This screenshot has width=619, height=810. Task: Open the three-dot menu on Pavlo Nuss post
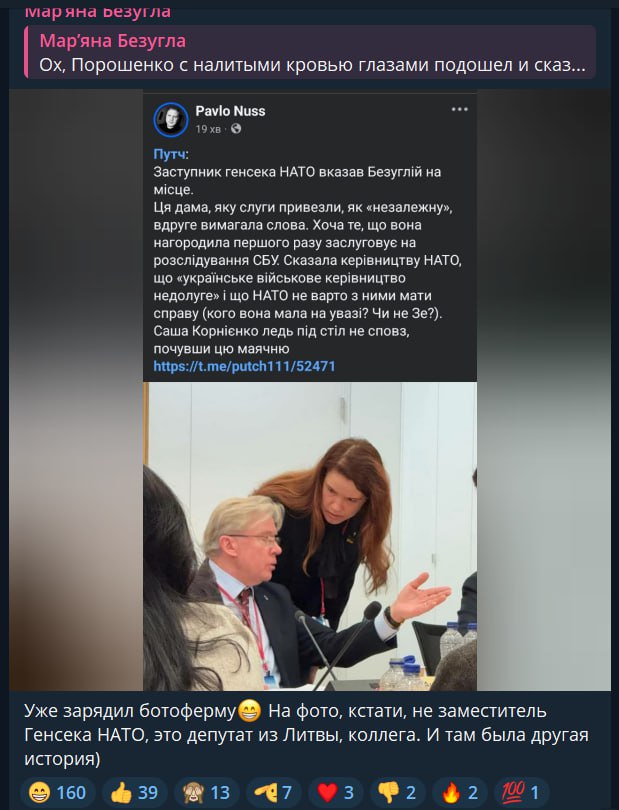(459, 110)
